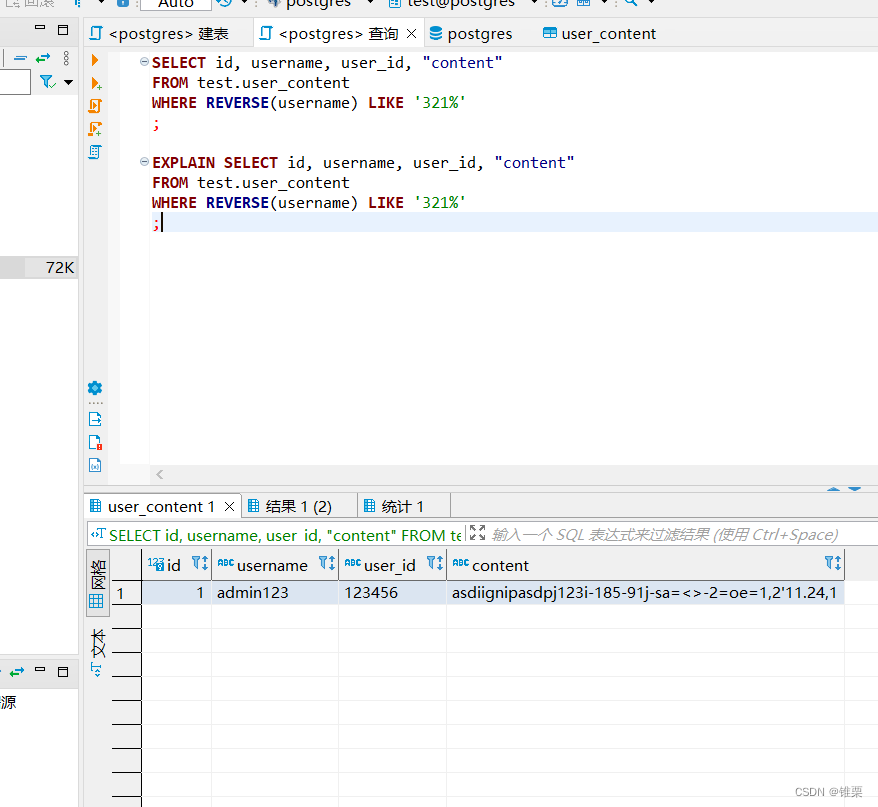Click the 72K size value in navigator
The height and width of the screenshot is (807, 878).
tap(60, 268)
